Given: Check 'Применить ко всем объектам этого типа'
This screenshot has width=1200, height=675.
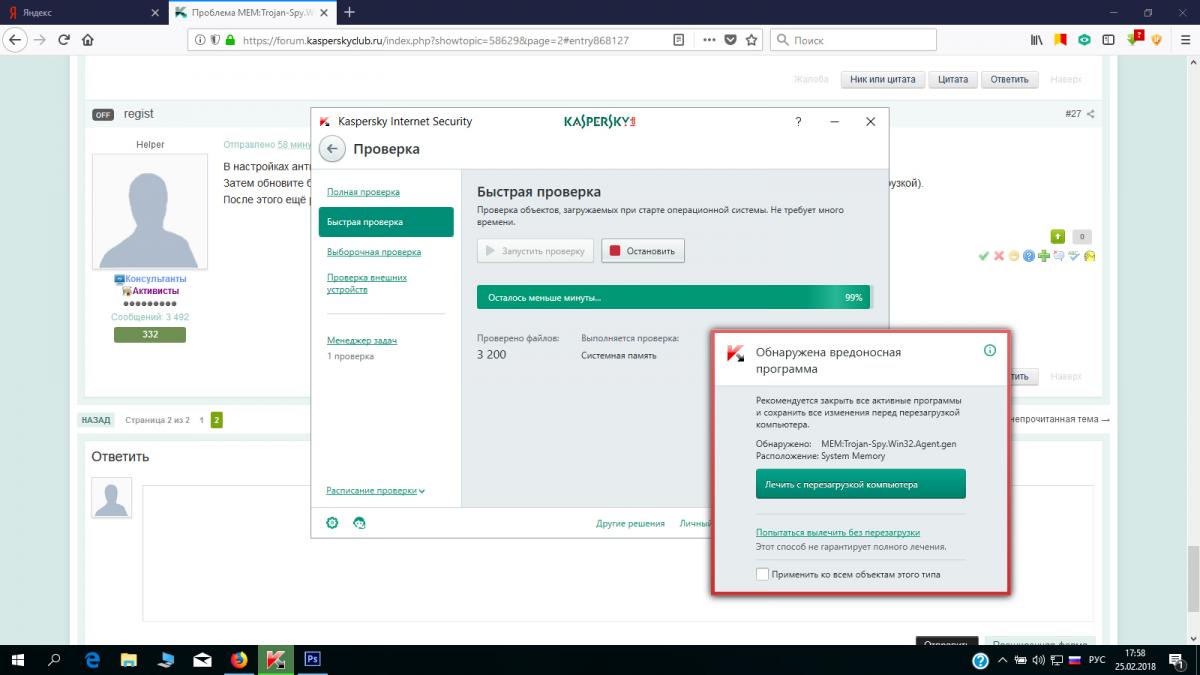Looking at the screenshot, I should [763, 574].
